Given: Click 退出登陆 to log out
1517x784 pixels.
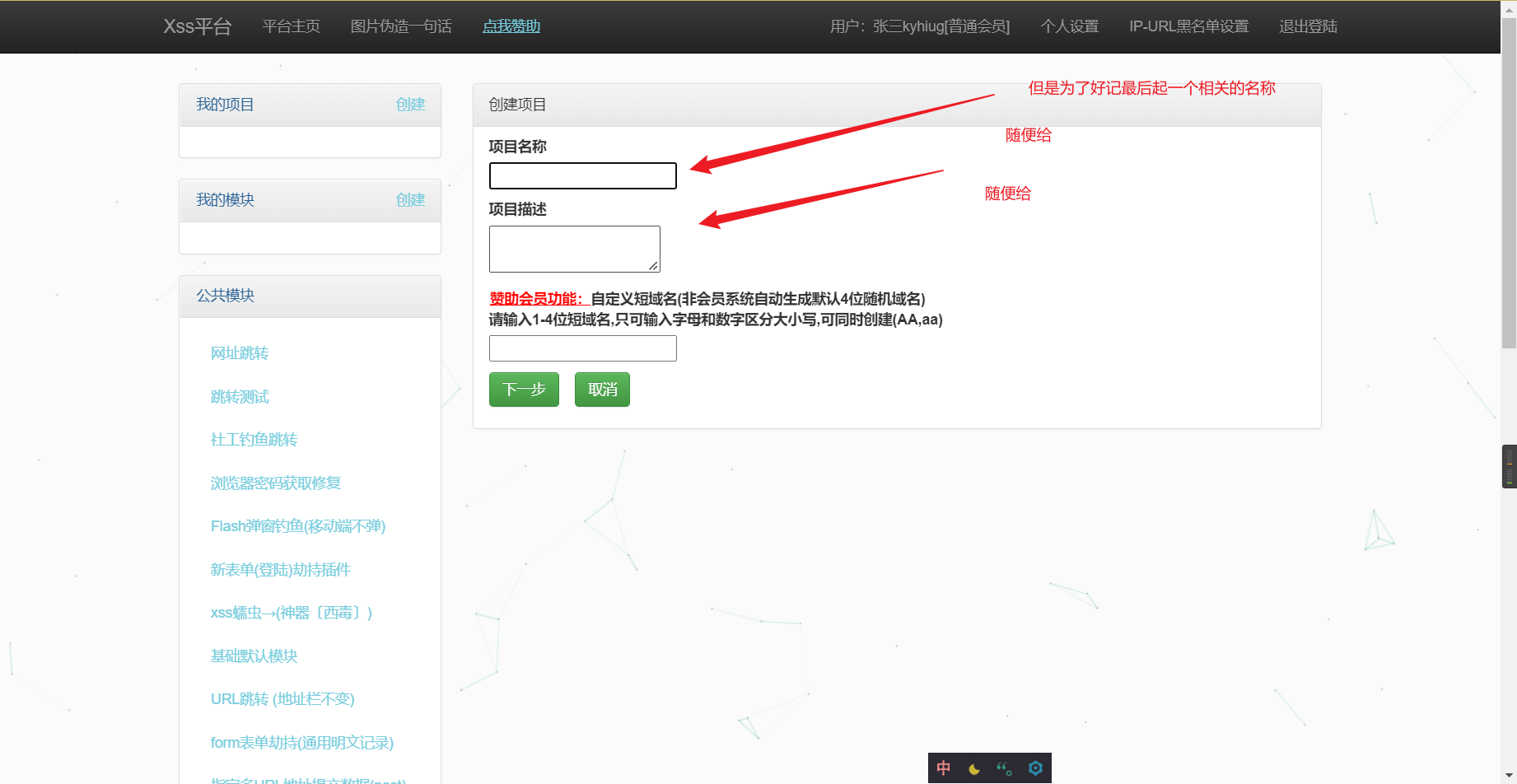Looking at the screenshot, I should pos(1307,26).
